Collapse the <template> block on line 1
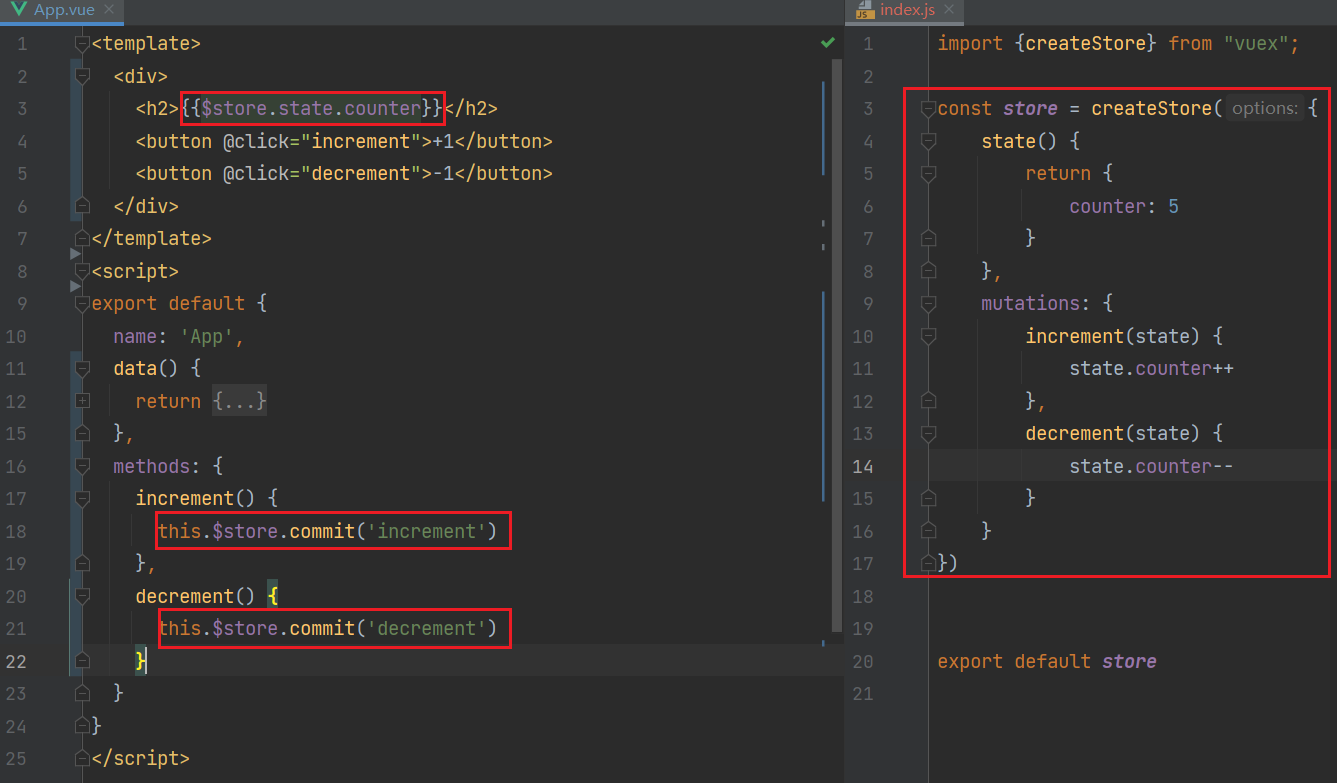Screen dimensions: 1337x783 (82, 44)
